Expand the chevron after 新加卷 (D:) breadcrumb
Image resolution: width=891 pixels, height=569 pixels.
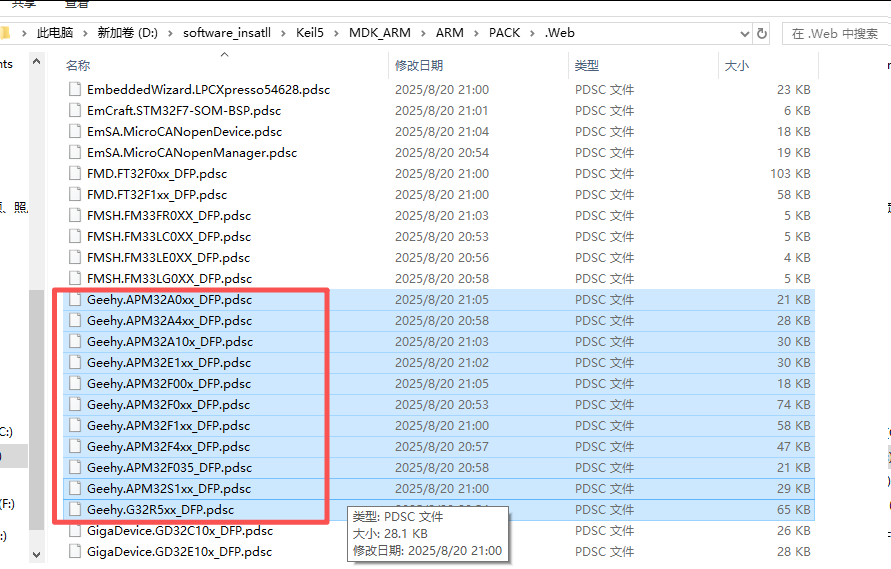pyautogui.click(x=170, y=34)
